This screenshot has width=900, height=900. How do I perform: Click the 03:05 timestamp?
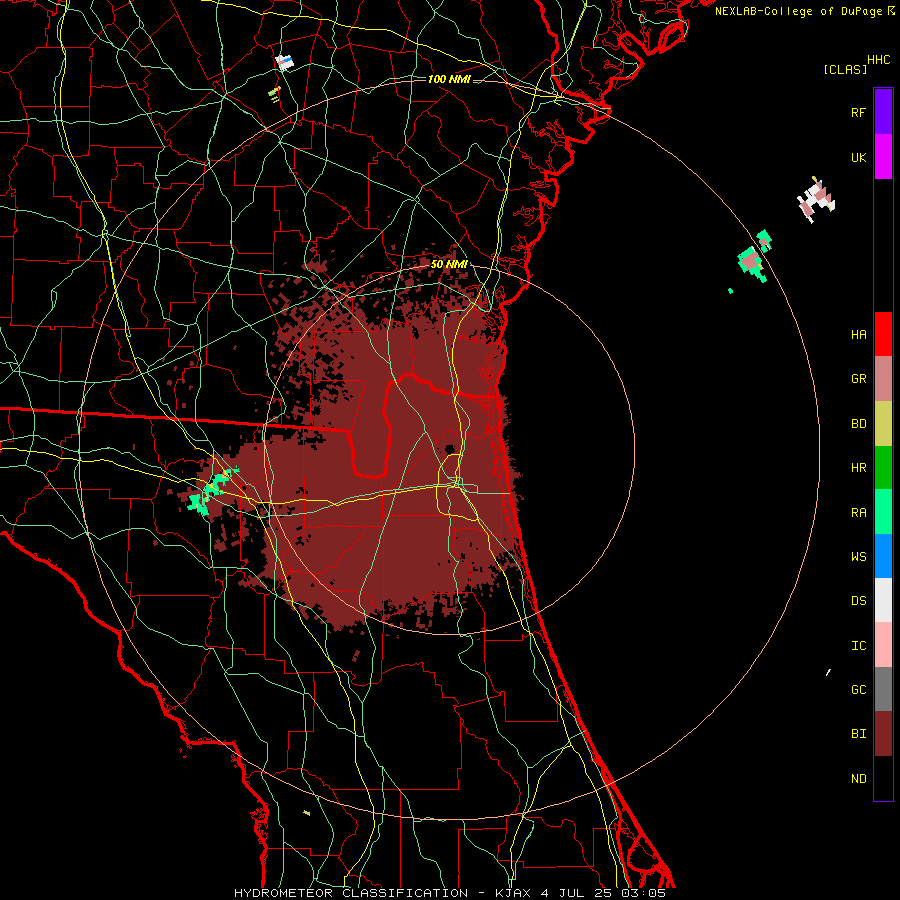point(642,893)
